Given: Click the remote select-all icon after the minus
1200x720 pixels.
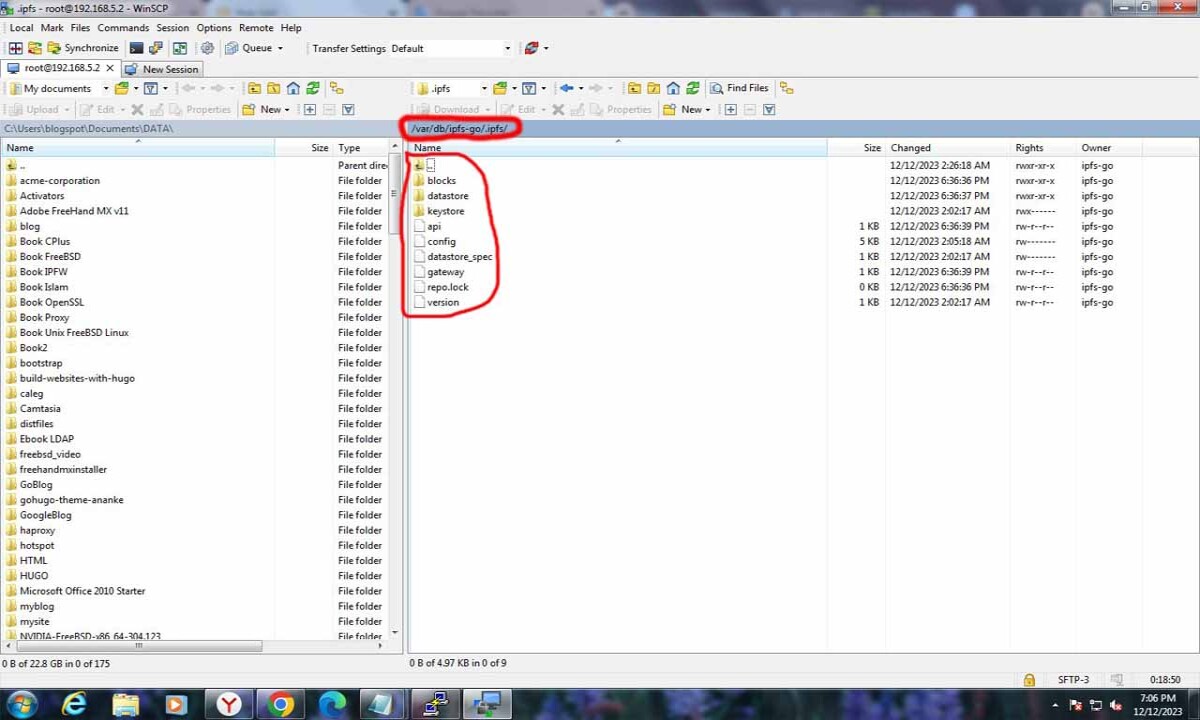Looking at the screenshot, I should 769,109.
